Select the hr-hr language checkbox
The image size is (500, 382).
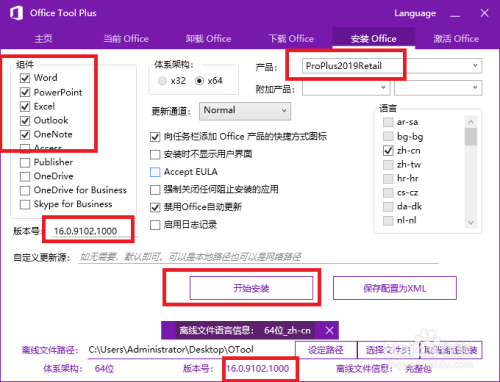point(388,179)
